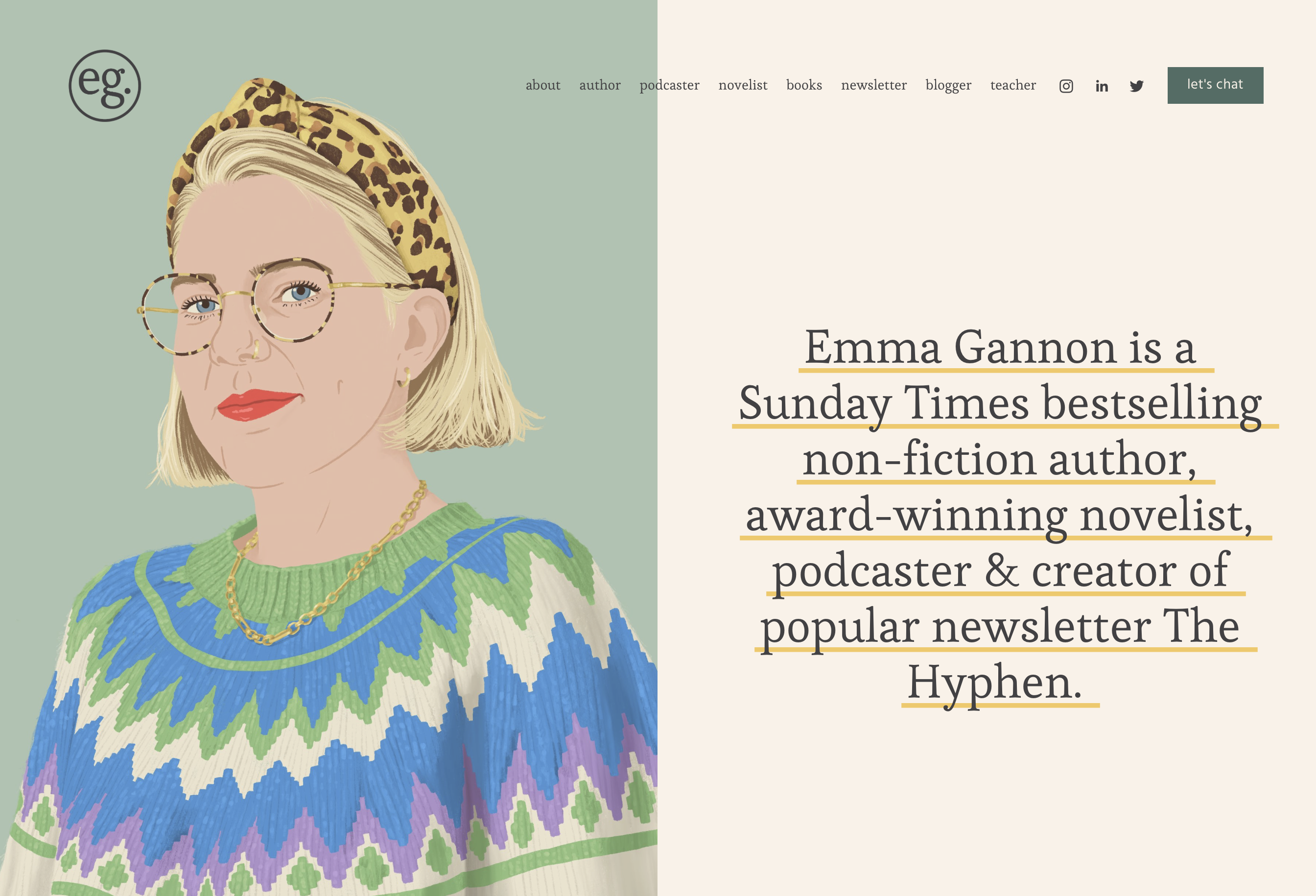Select podcaster in the navigation

click(x=669, y=86)
